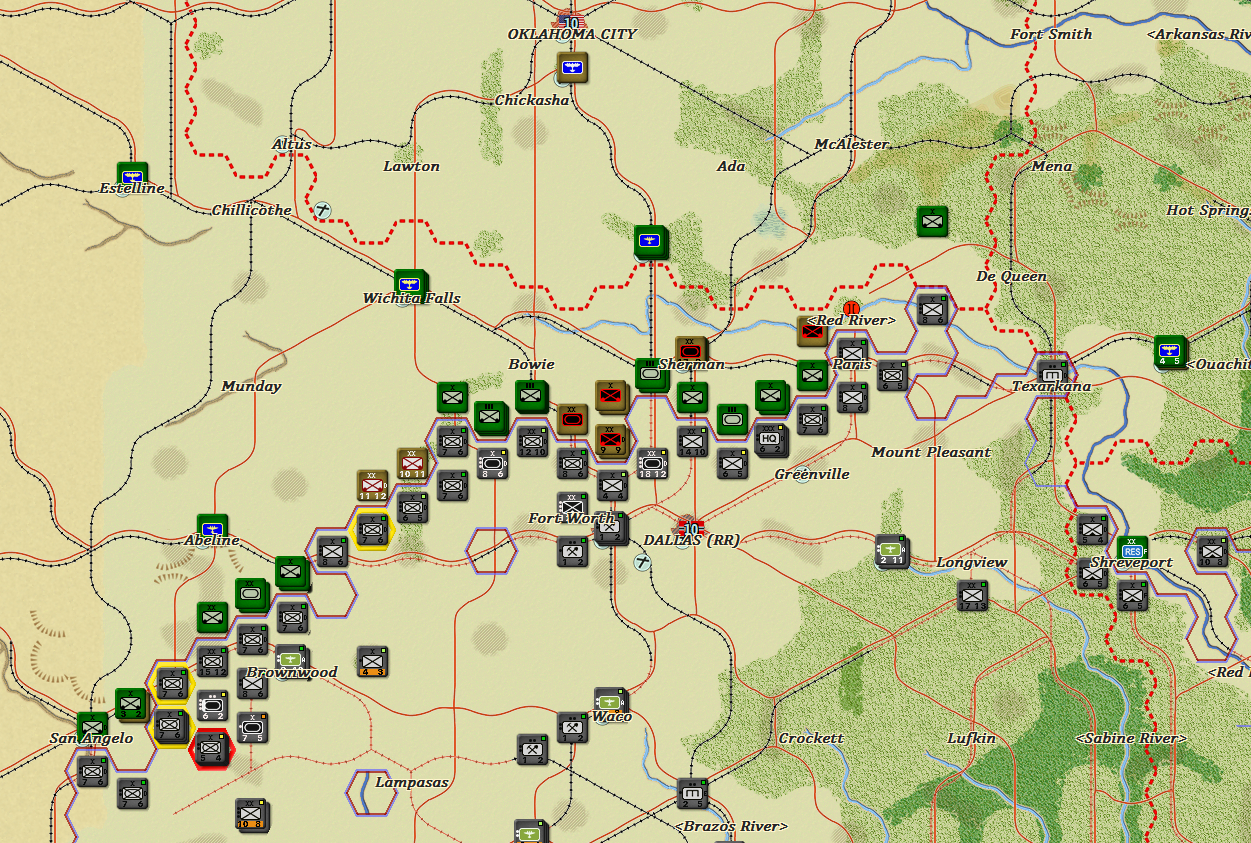
Task: Click the OKLAHOMA CITY label
Action: coord(572,34)
